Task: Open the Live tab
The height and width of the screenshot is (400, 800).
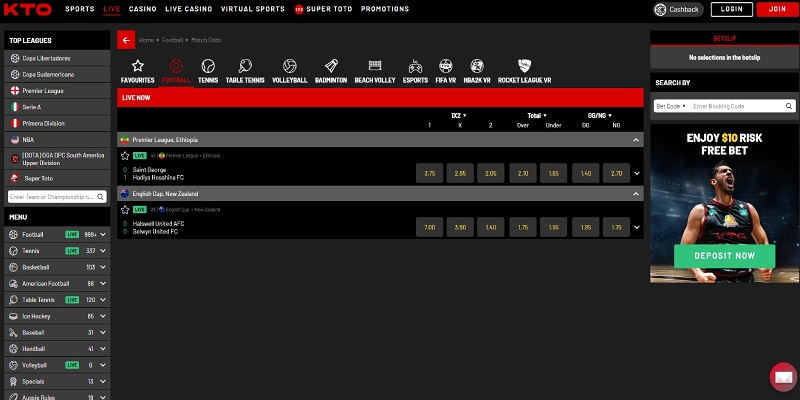Action: click(x=112, y=9)
